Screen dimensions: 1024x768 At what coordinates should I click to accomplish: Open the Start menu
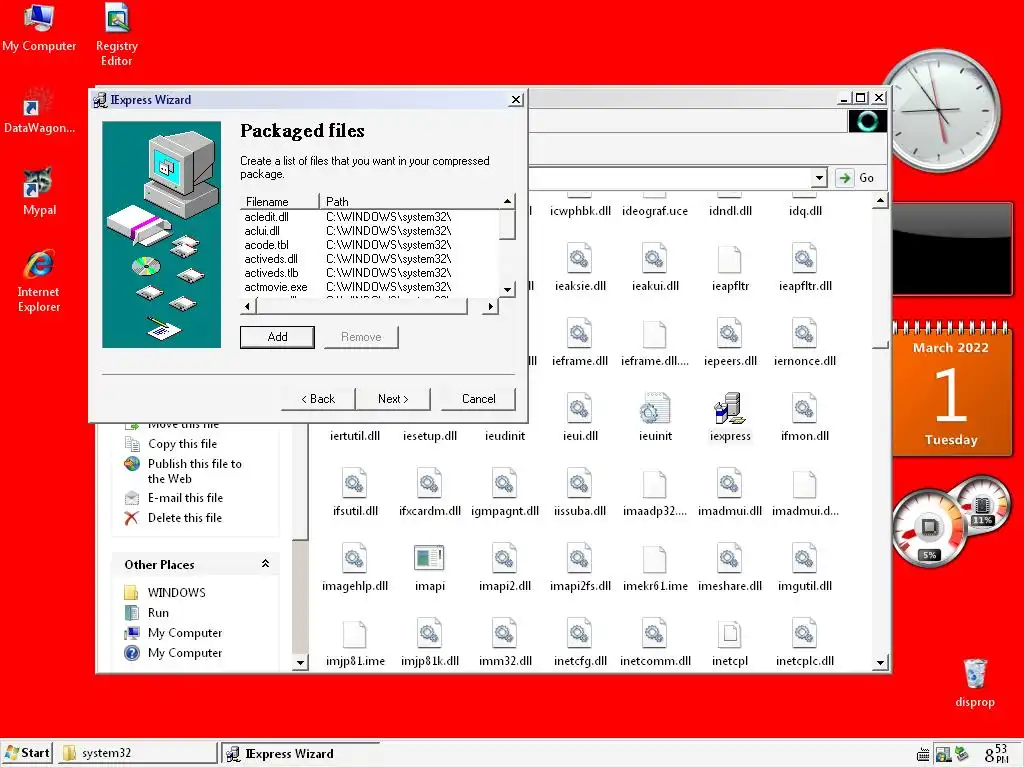[27, 753]
